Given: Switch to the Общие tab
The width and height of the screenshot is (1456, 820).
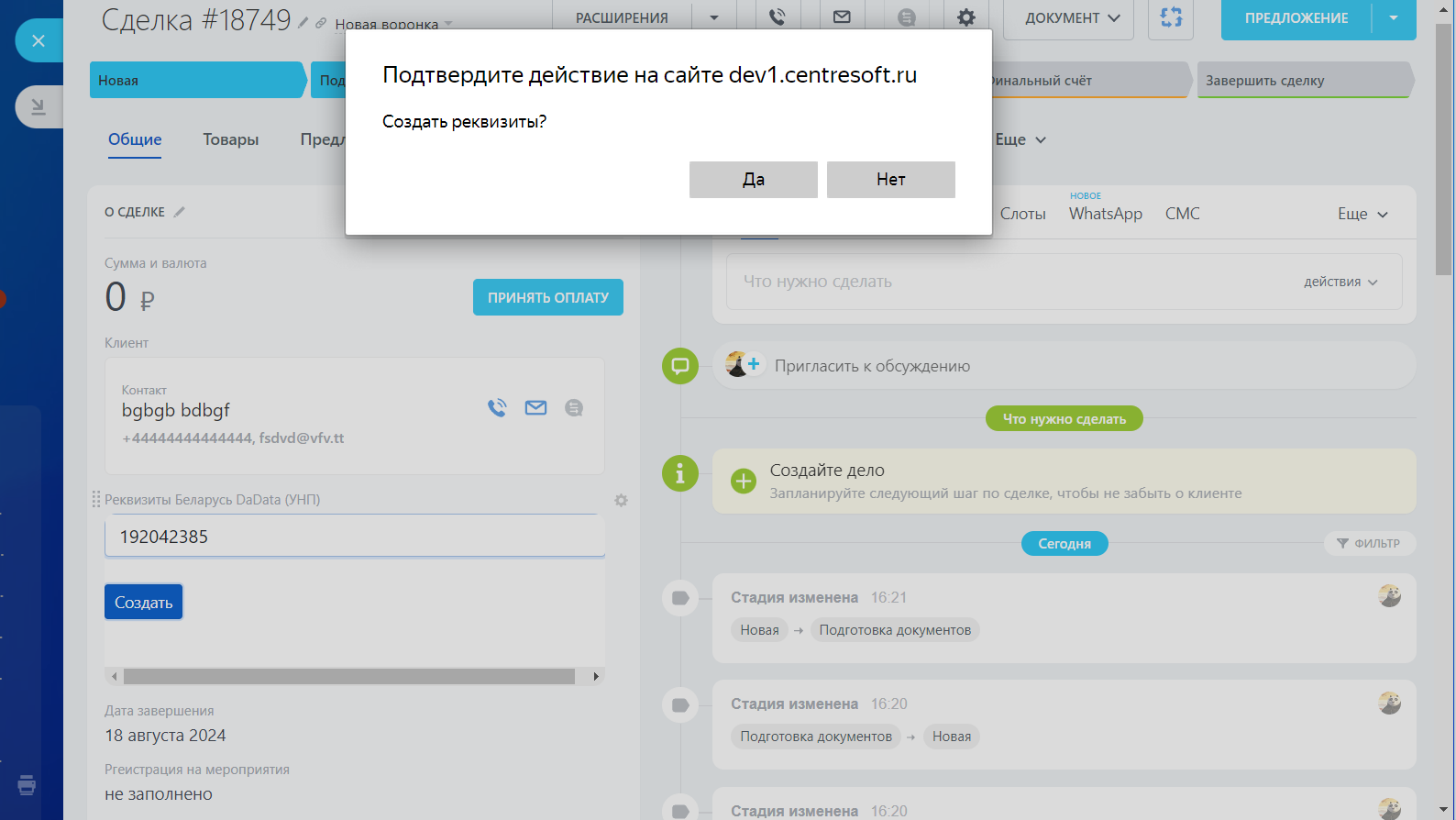Looking at the screenshot, I should pyautogui.click(x=135, y=139).
